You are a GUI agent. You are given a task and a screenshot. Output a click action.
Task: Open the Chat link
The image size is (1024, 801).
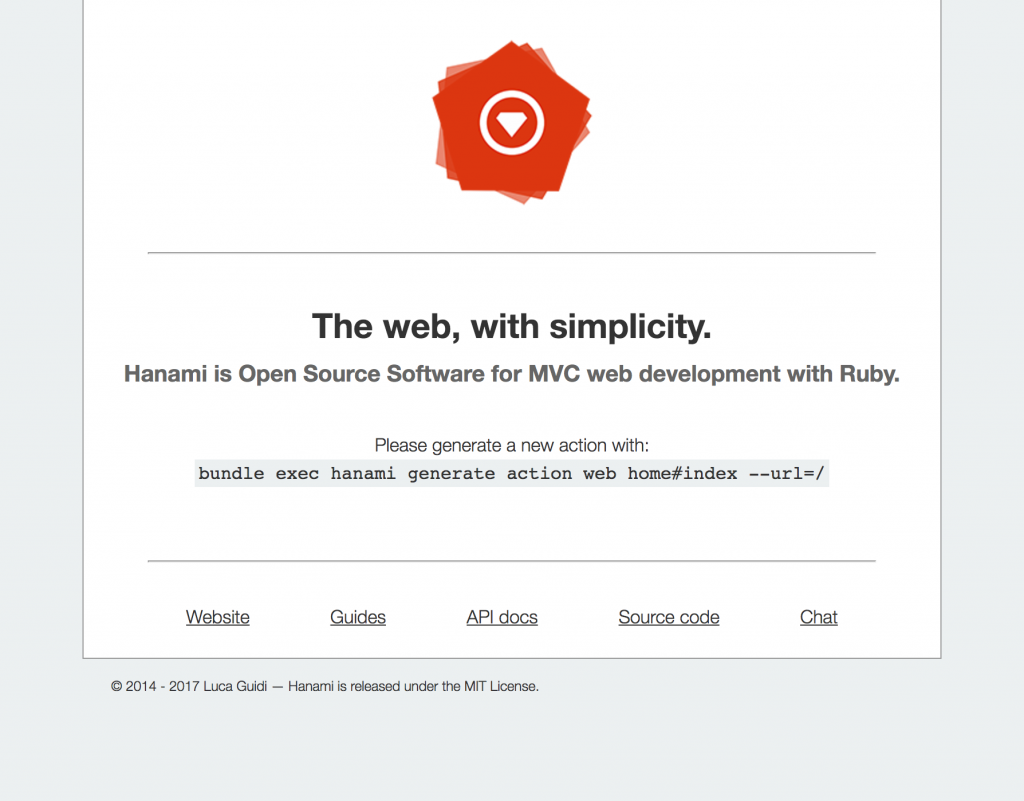coord(818,617)
